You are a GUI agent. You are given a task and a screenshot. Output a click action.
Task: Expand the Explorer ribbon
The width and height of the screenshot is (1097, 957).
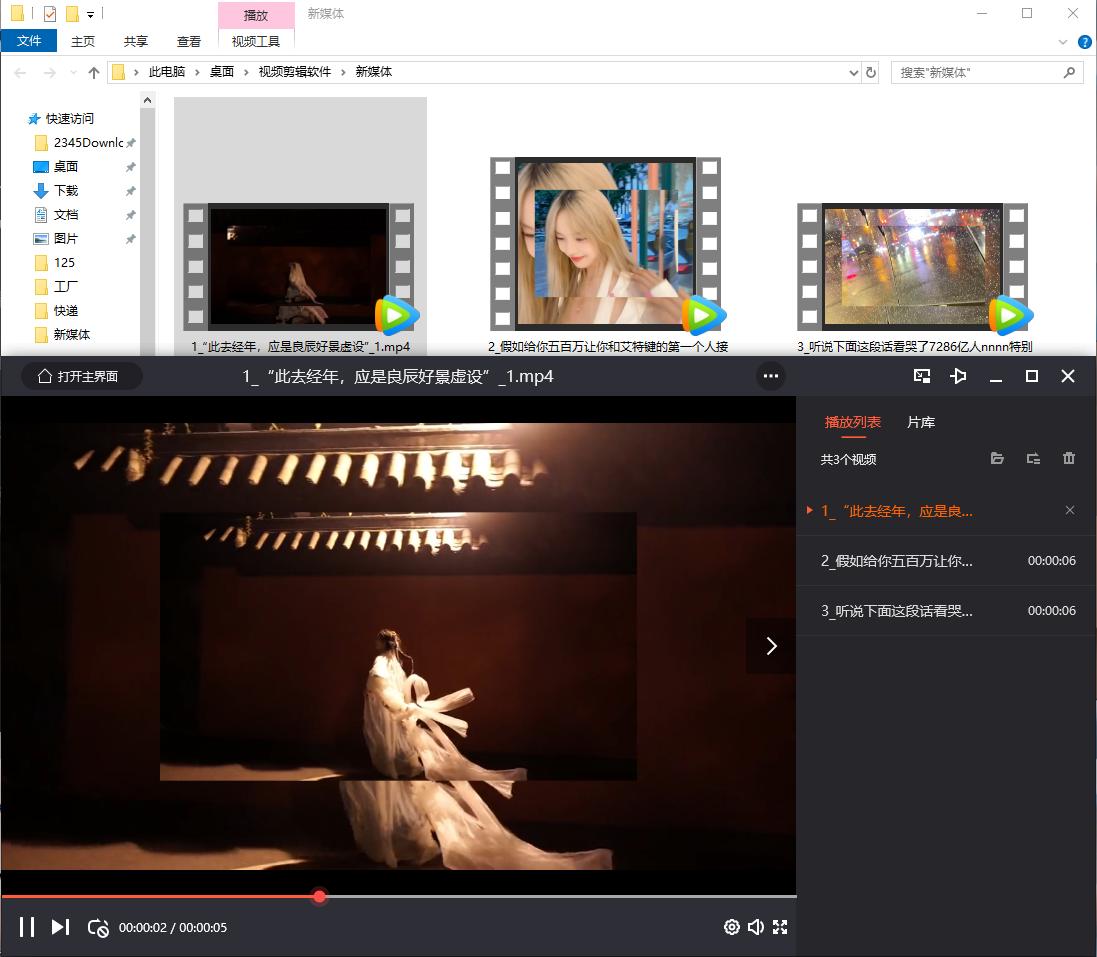pos(1063,42)
